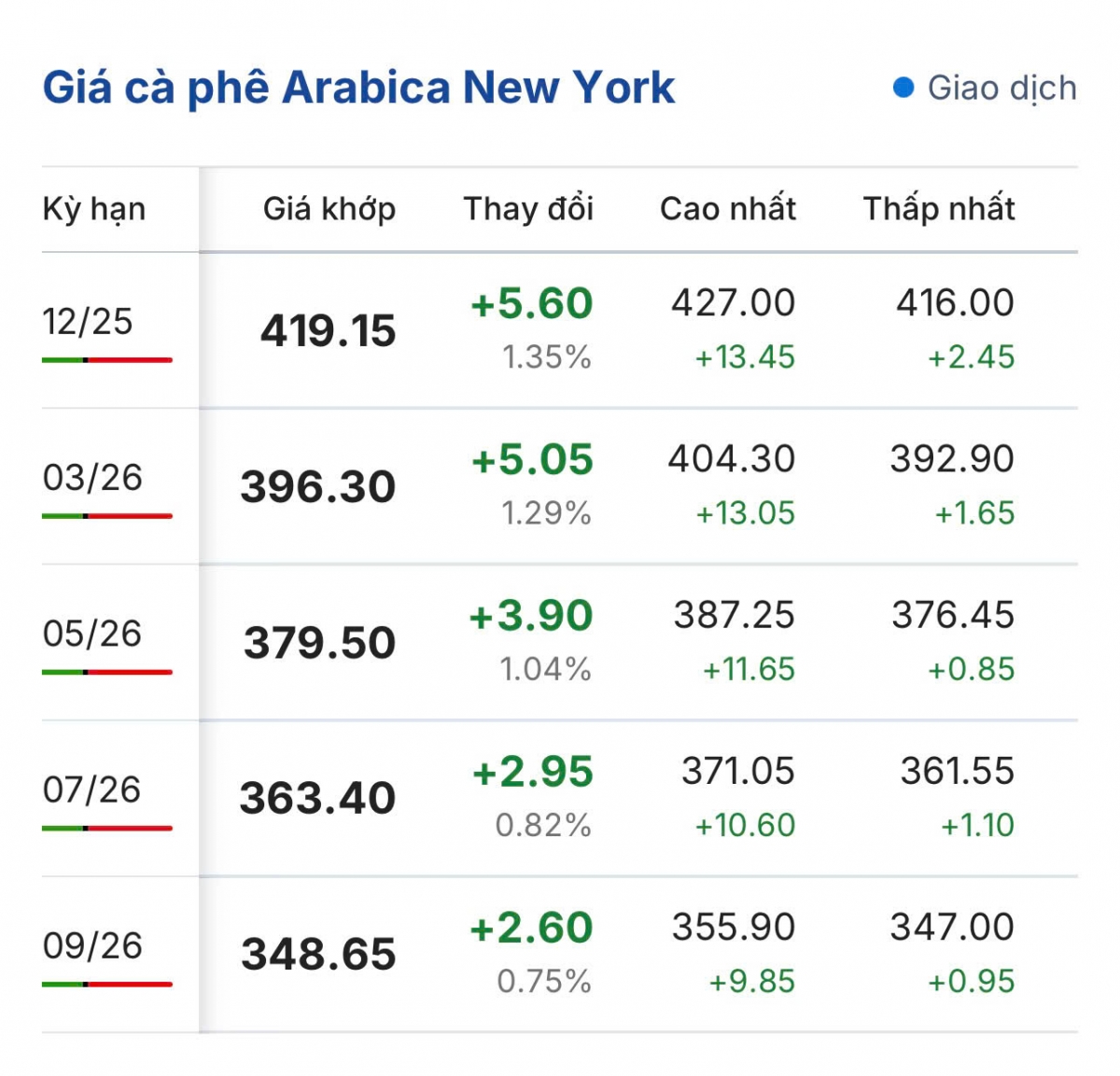1120x1076 pixels.
Task: Click the green-red range bar under 05/26
Action: click(106, 672)
